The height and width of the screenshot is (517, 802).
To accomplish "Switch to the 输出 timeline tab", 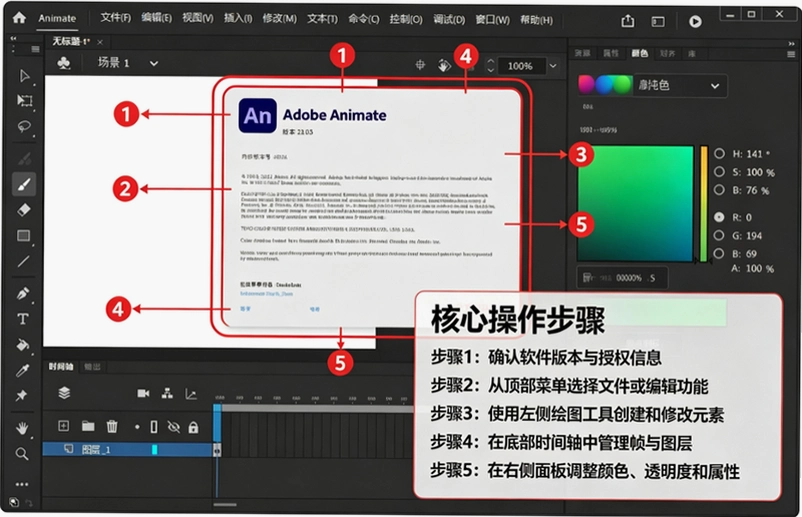I will (x=92, y=367).
